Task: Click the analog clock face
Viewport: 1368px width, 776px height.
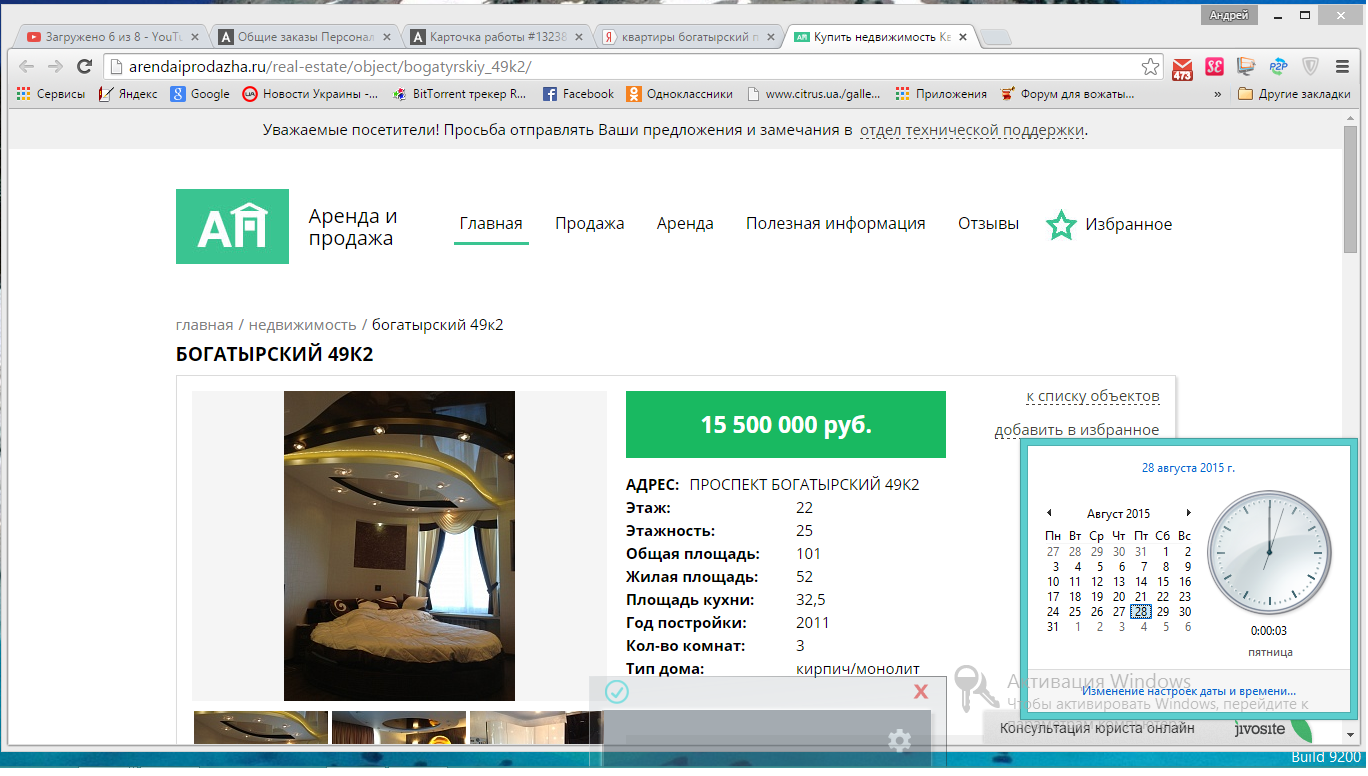Action: click(x=1269, y=551)
